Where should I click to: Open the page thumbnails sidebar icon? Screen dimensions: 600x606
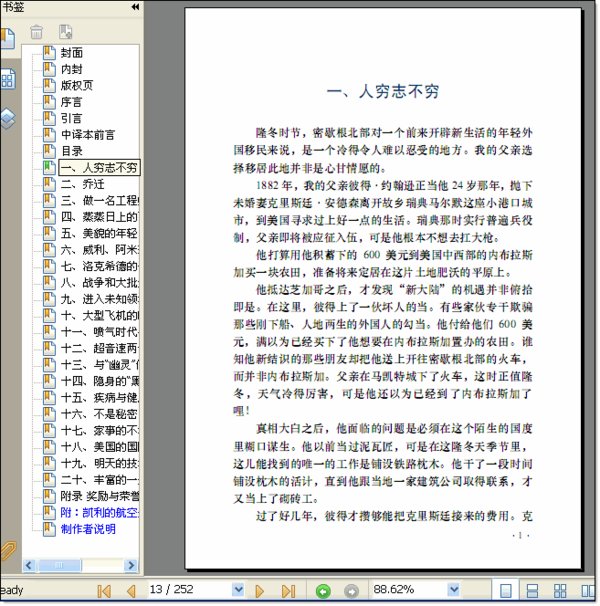point(8,79)
